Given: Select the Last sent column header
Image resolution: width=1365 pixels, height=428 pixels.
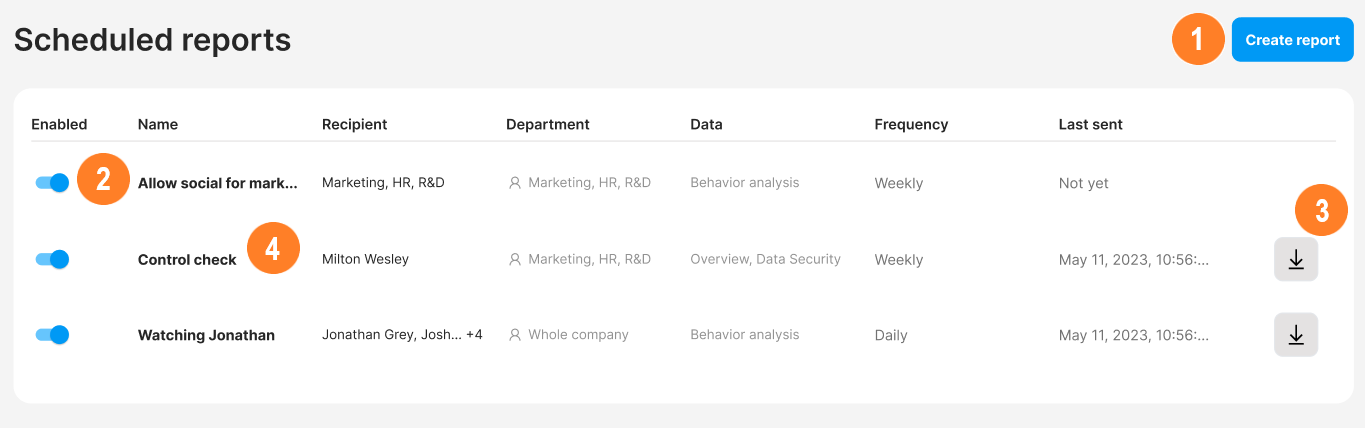Looking at the screenshot, I should pyautogui.click(x=1090, y=125).
